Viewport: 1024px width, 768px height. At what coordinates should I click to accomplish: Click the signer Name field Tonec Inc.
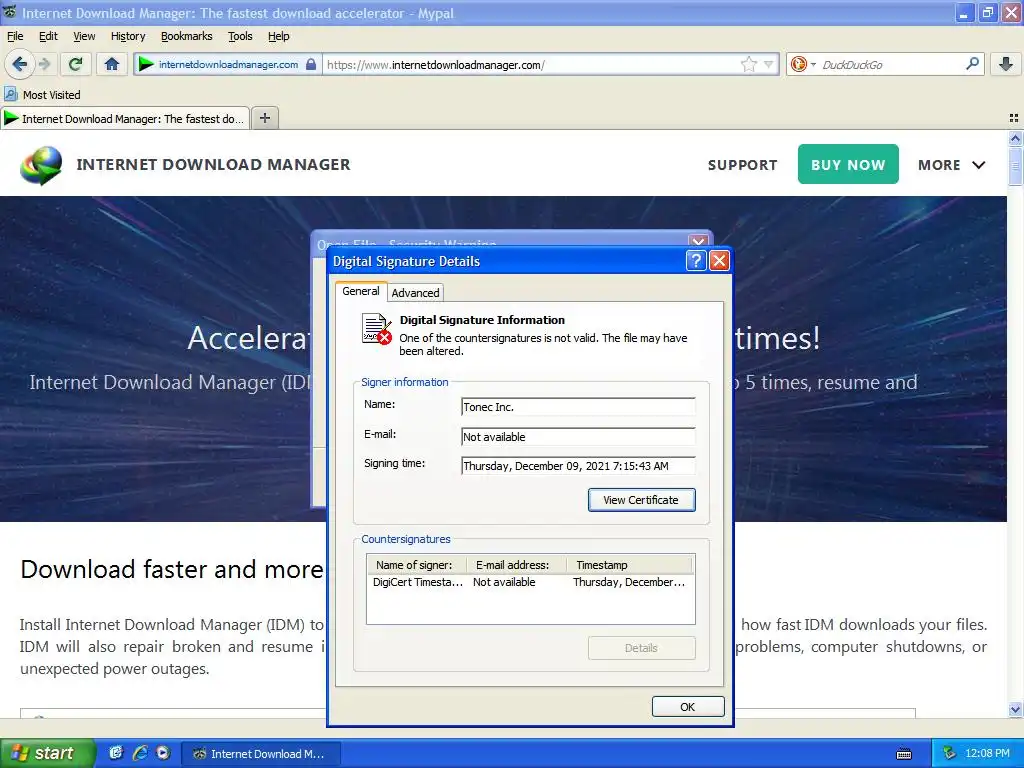click(x=578, y=407)
